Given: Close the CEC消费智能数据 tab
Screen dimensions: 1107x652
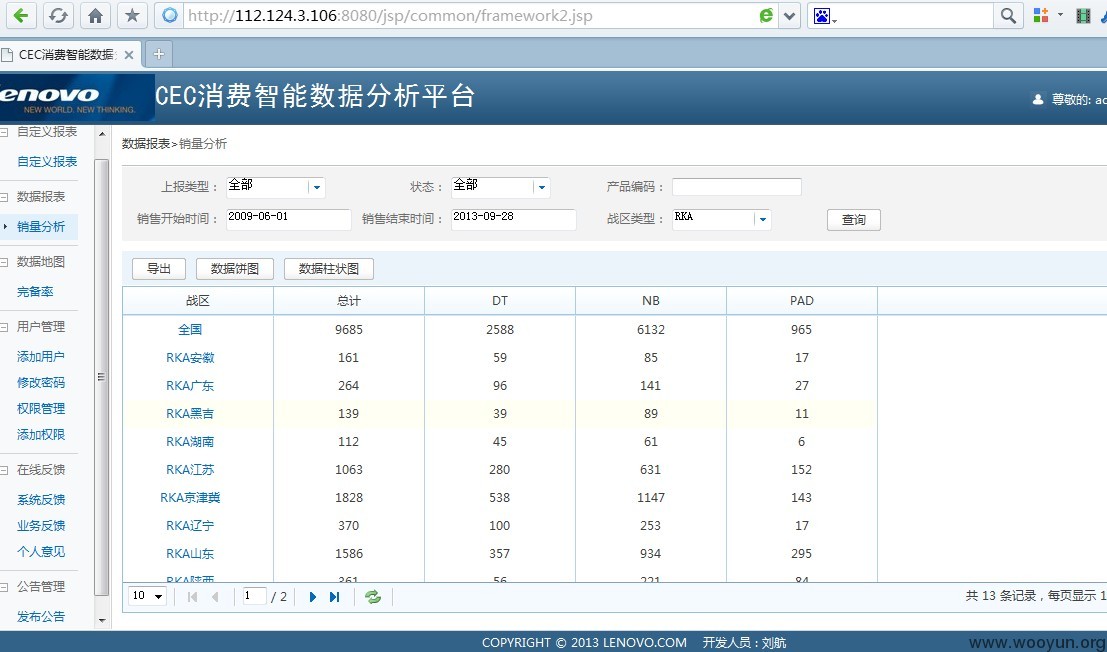Looking at the screenshot, I should [x=128, y=55].
